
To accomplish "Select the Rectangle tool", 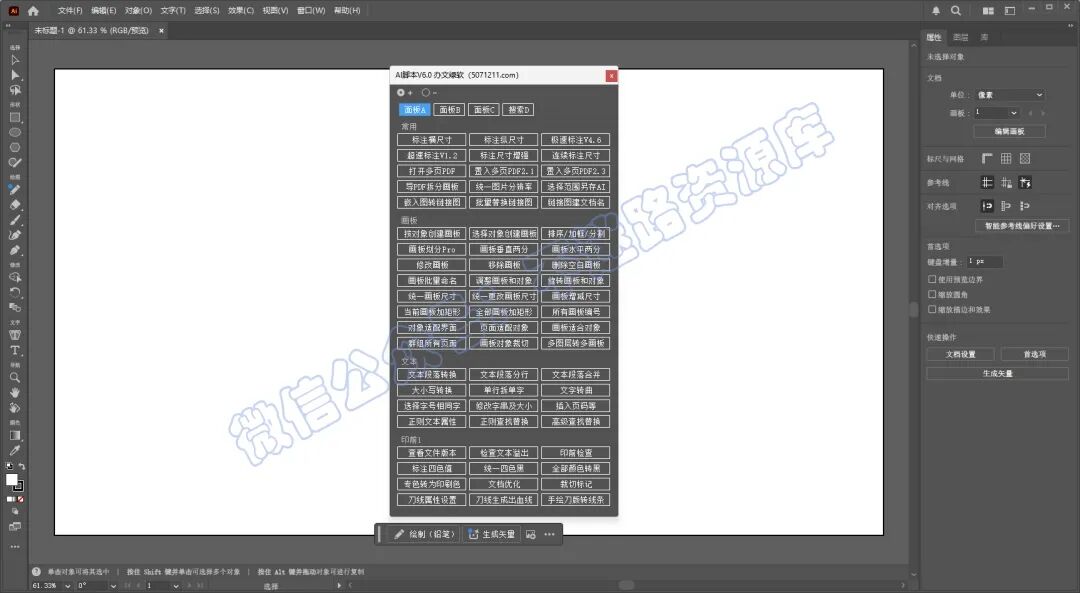I will tap(14, 118).
